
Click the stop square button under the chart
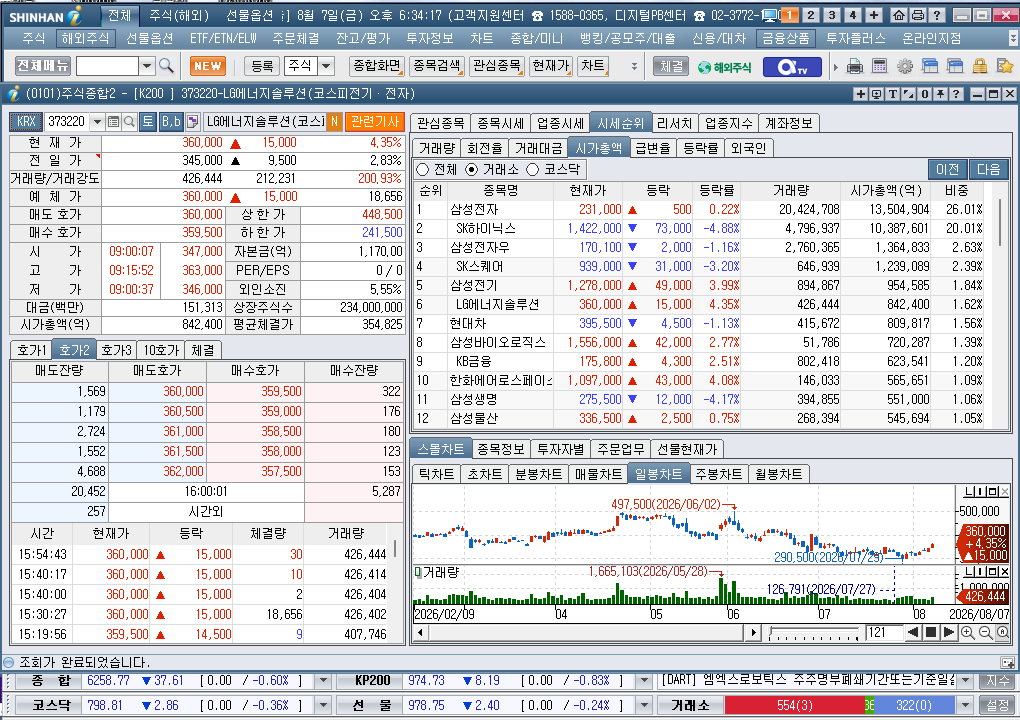(931, 632)
